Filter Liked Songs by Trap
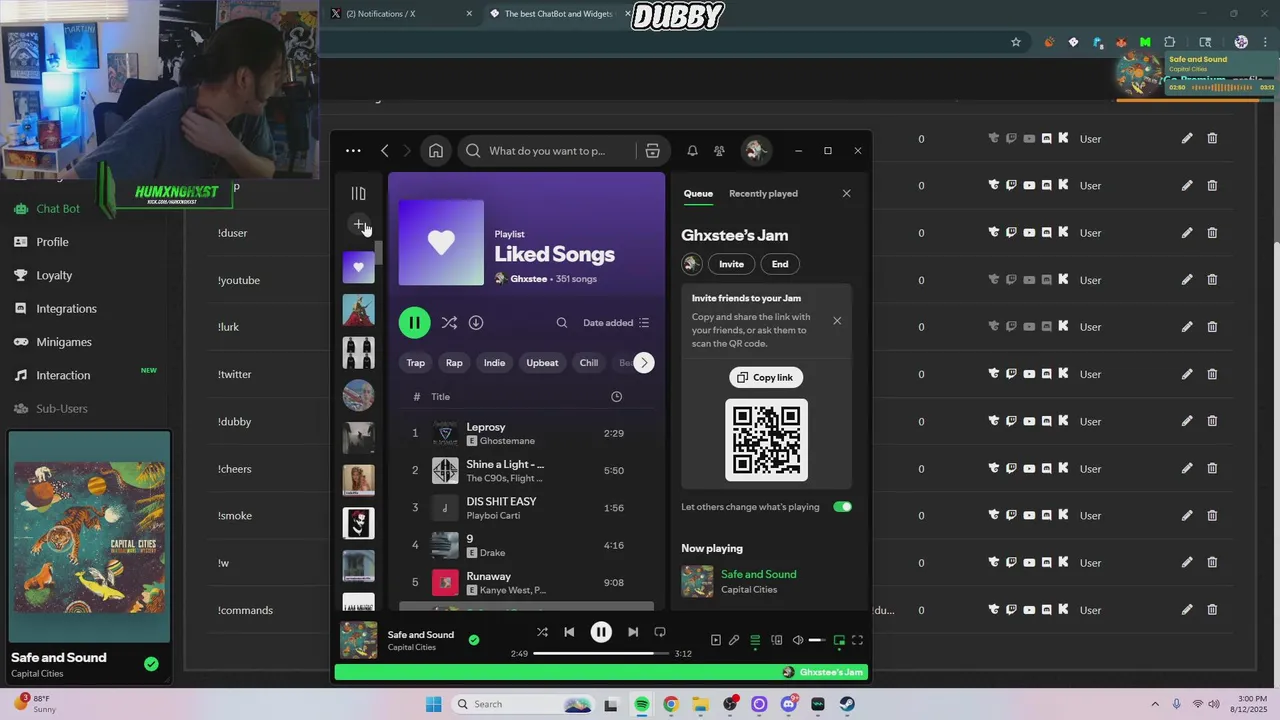Viewport: 1280px width, 720px height. (x=416, y=363)
